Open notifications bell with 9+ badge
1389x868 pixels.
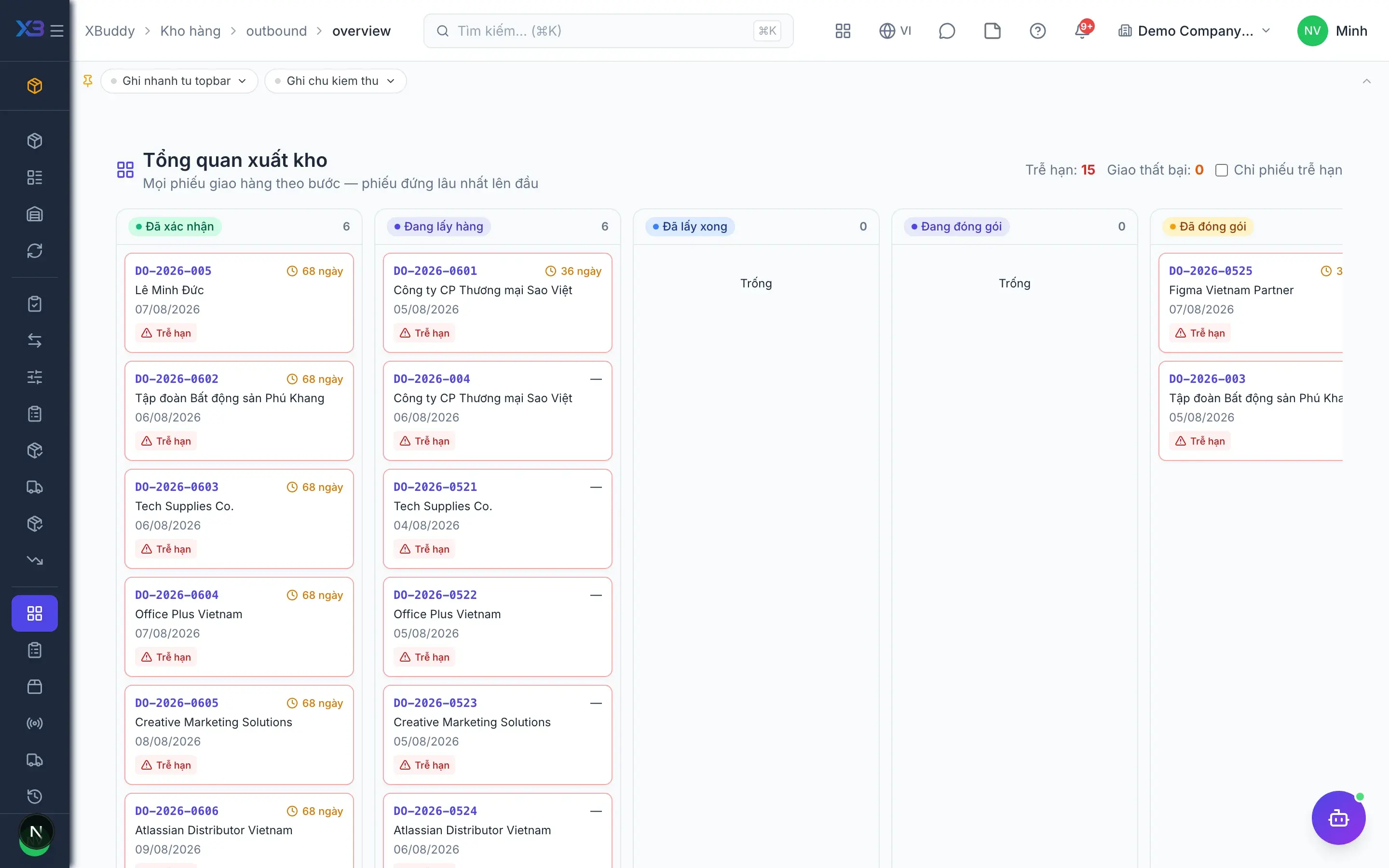point(1083,30)
